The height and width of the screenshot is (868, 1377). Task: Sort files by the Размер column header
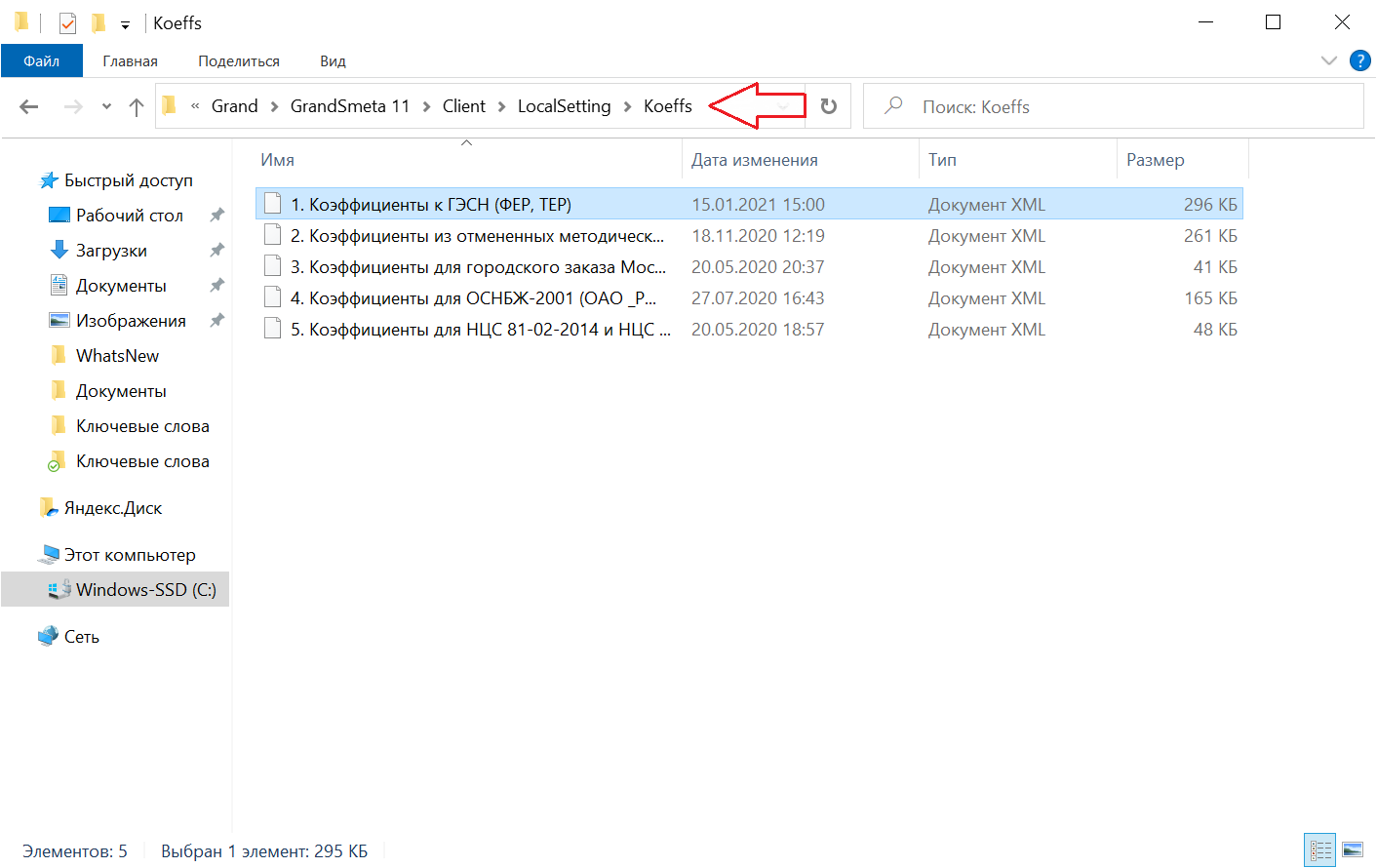pyautogui.click(x=1183, y=160)
